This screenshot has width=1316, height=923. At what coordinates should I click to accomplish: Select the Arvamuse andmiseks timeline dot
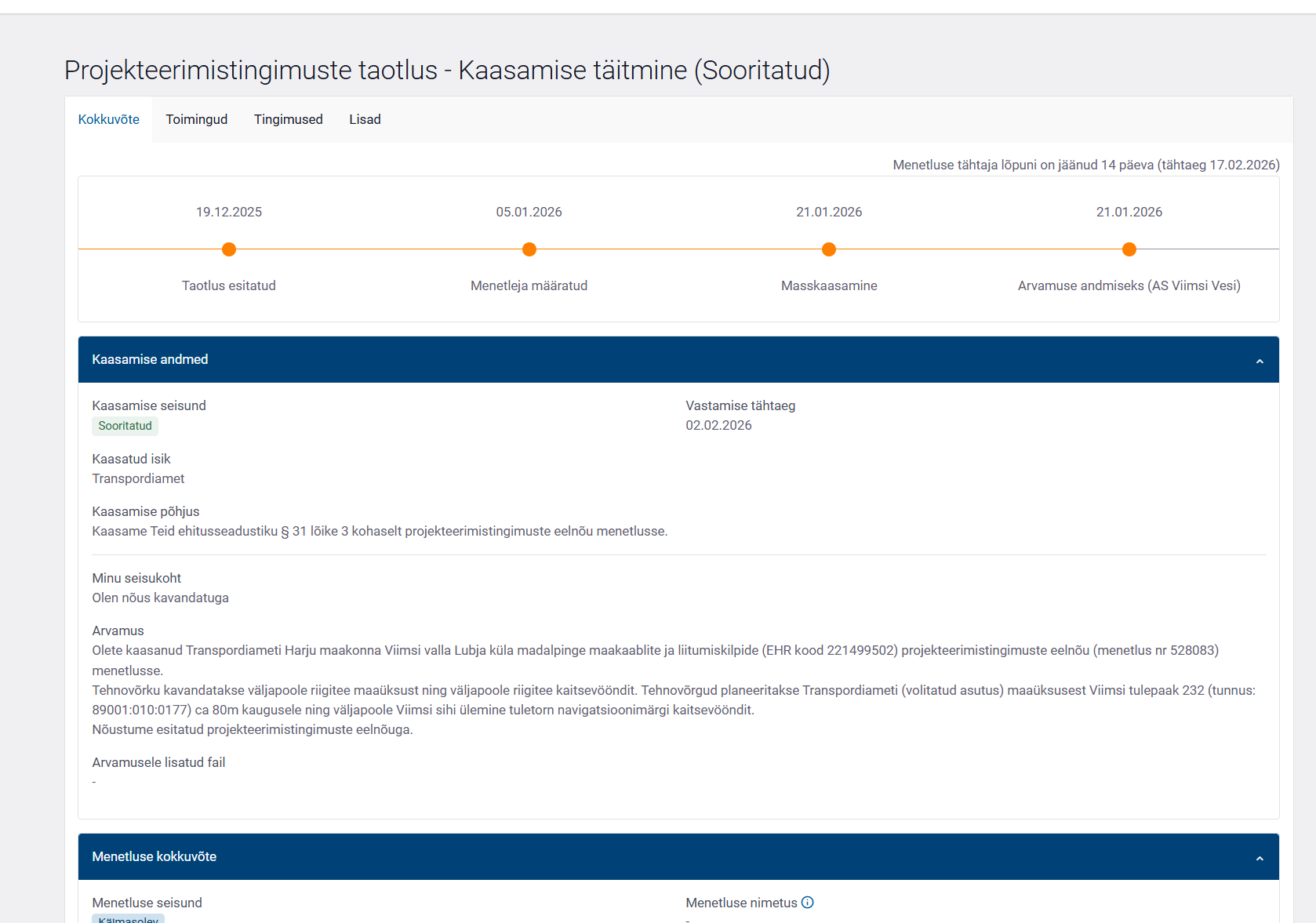click(x=1129, y=249)
